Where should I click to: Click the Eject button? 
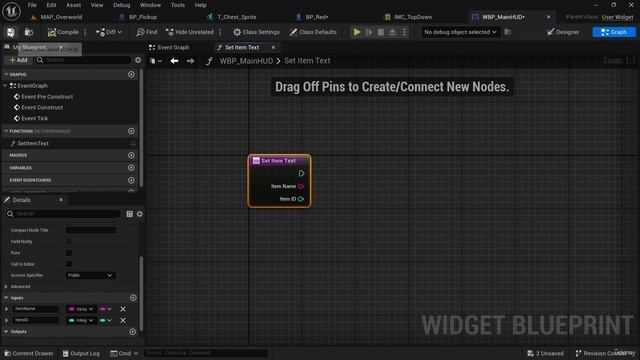(392, 32)
